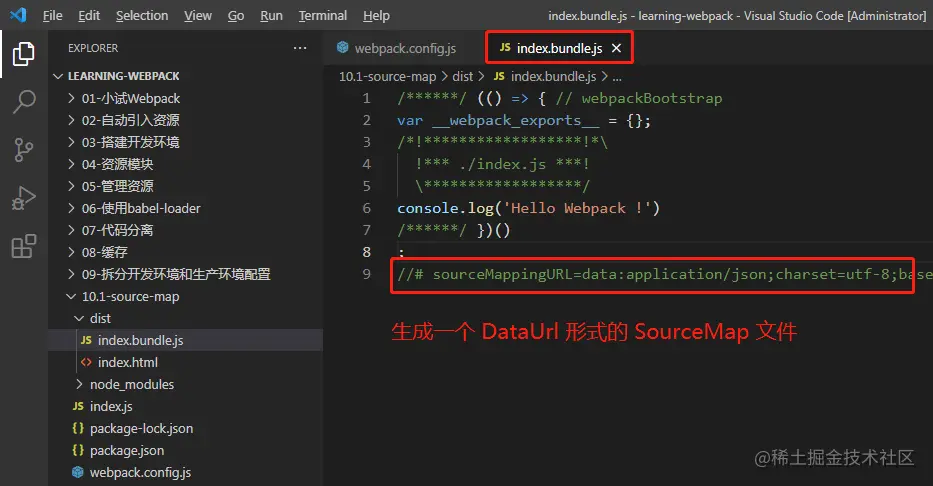
Task: Collapse the LEARNING-WEBPACK root folder
Action: coord(58,76)
